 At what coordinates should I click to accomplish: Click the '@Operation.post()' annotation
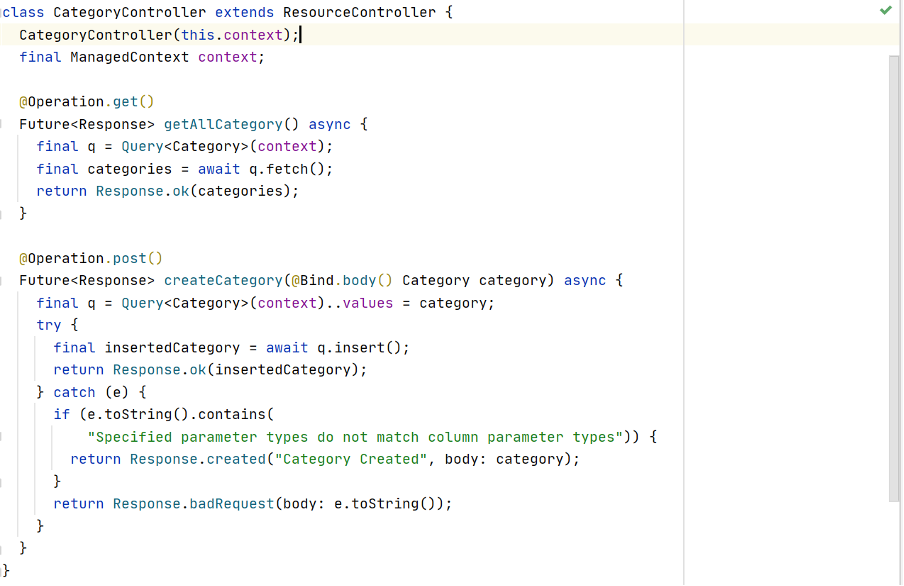[91, 258]
